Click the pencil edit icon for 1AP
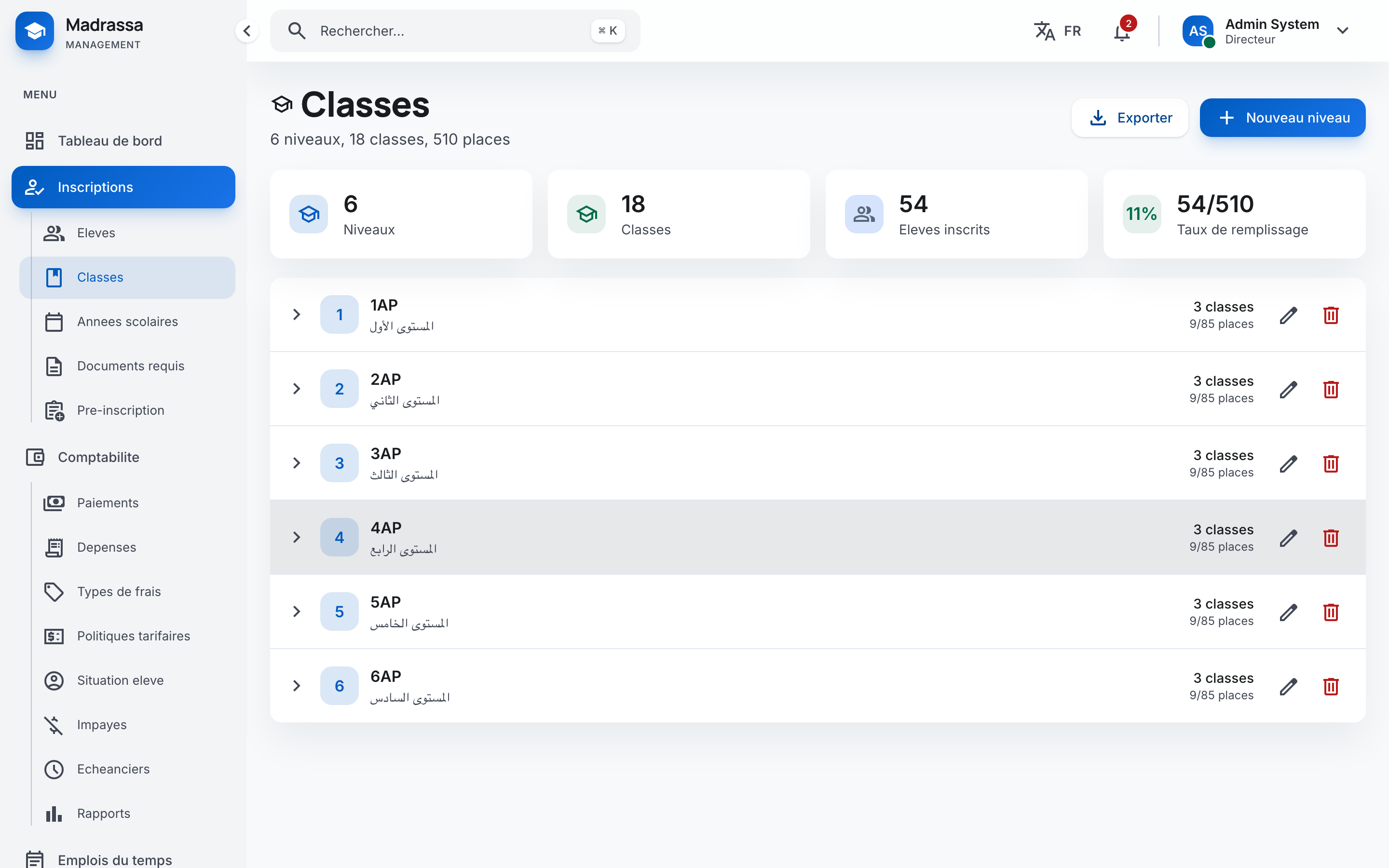The image size is (1389, 868). click(1288, 315)
